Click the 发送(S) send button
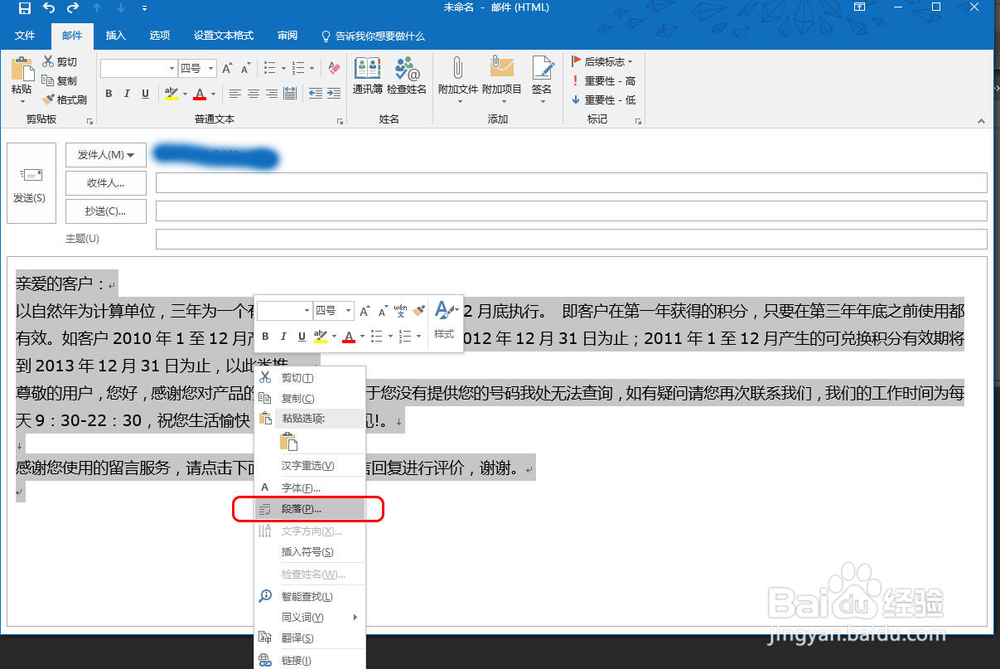The width and height of the screenshot is (1000, 669). click(31, 185)
